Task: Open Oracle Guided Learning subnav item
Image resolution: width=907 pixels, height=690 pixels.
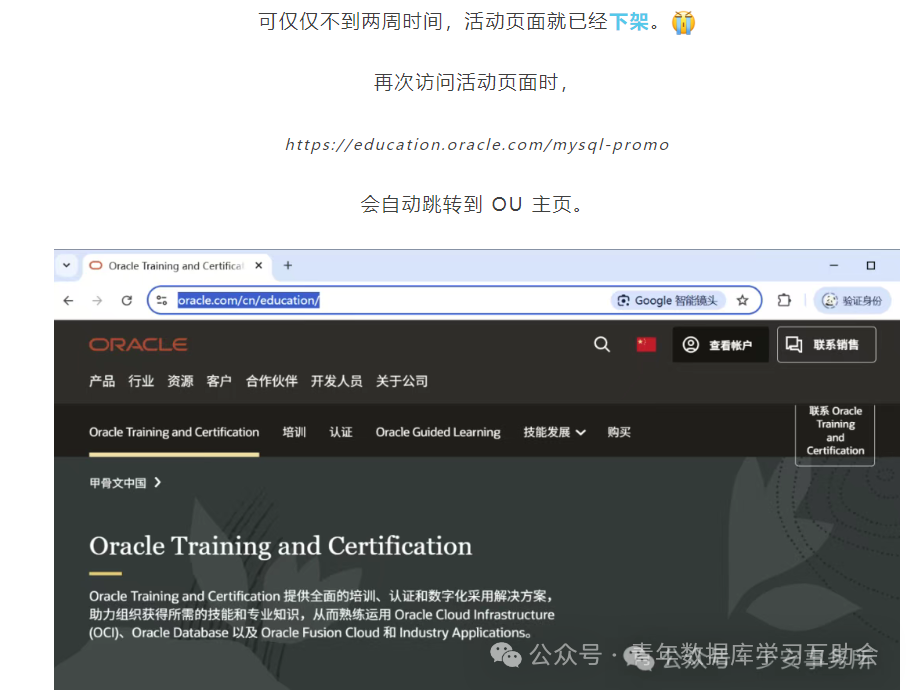Action: tap(438, 432)
